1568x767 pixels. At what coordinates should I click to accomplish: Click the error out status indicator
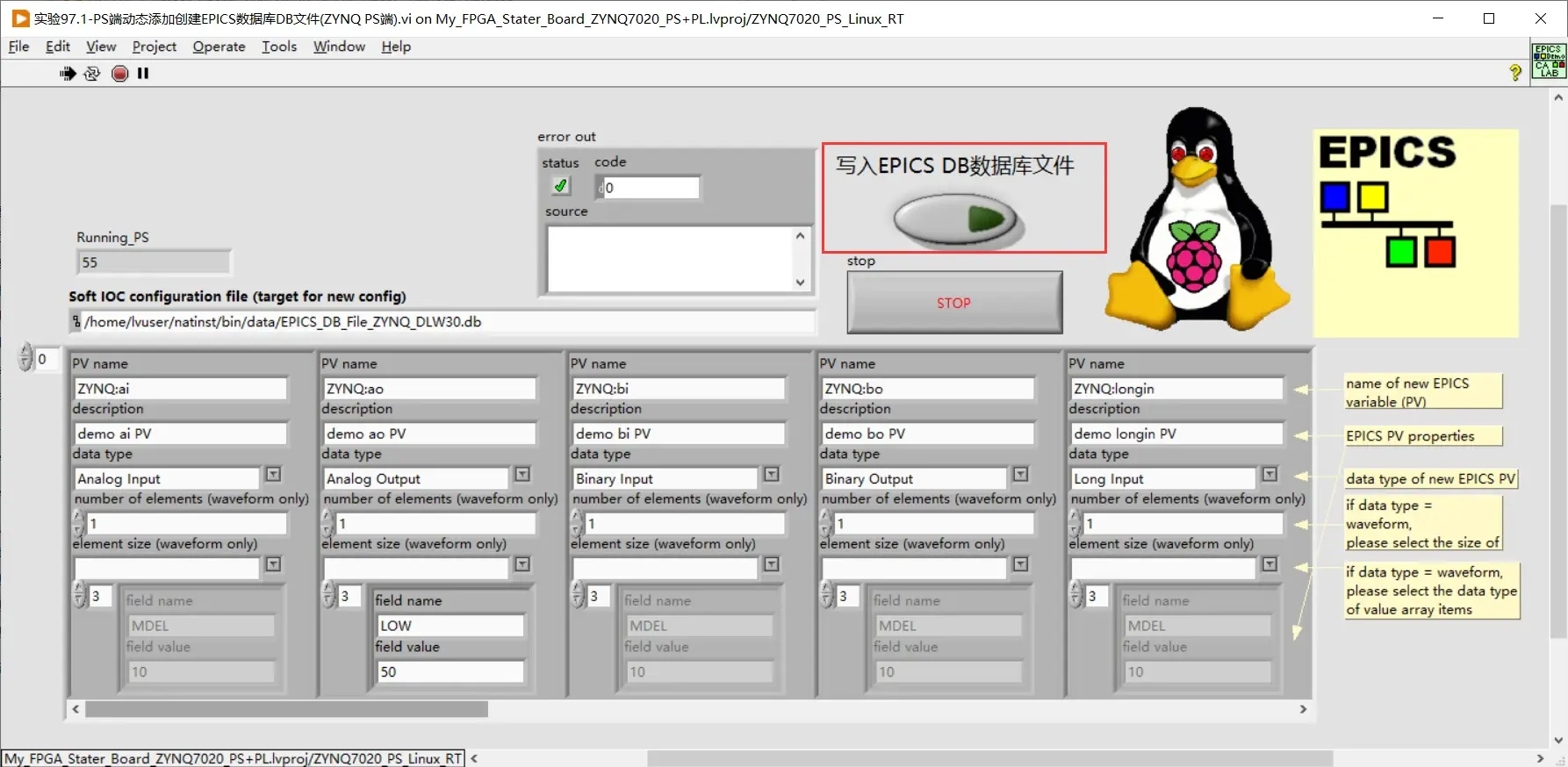560,186
